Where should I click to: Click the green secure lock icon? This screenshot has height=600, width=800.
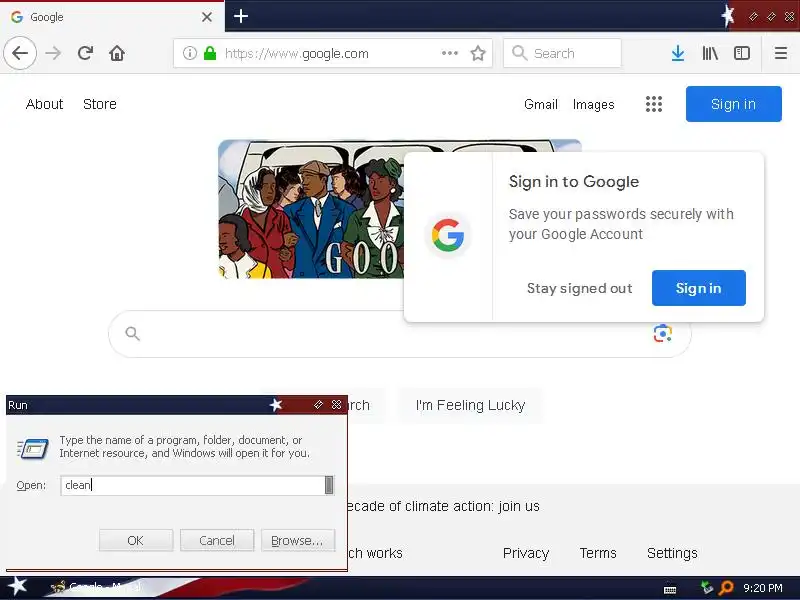coord(210,53)
